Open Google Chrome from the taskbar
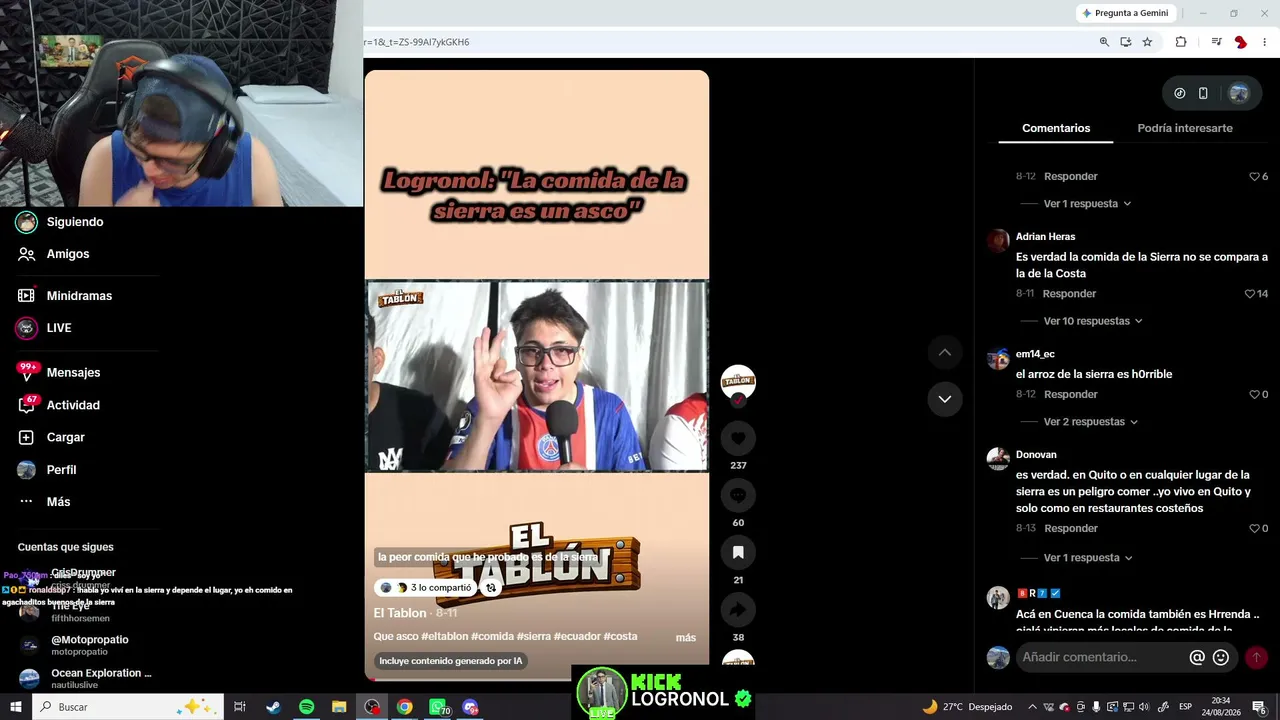 pos(404,707)
